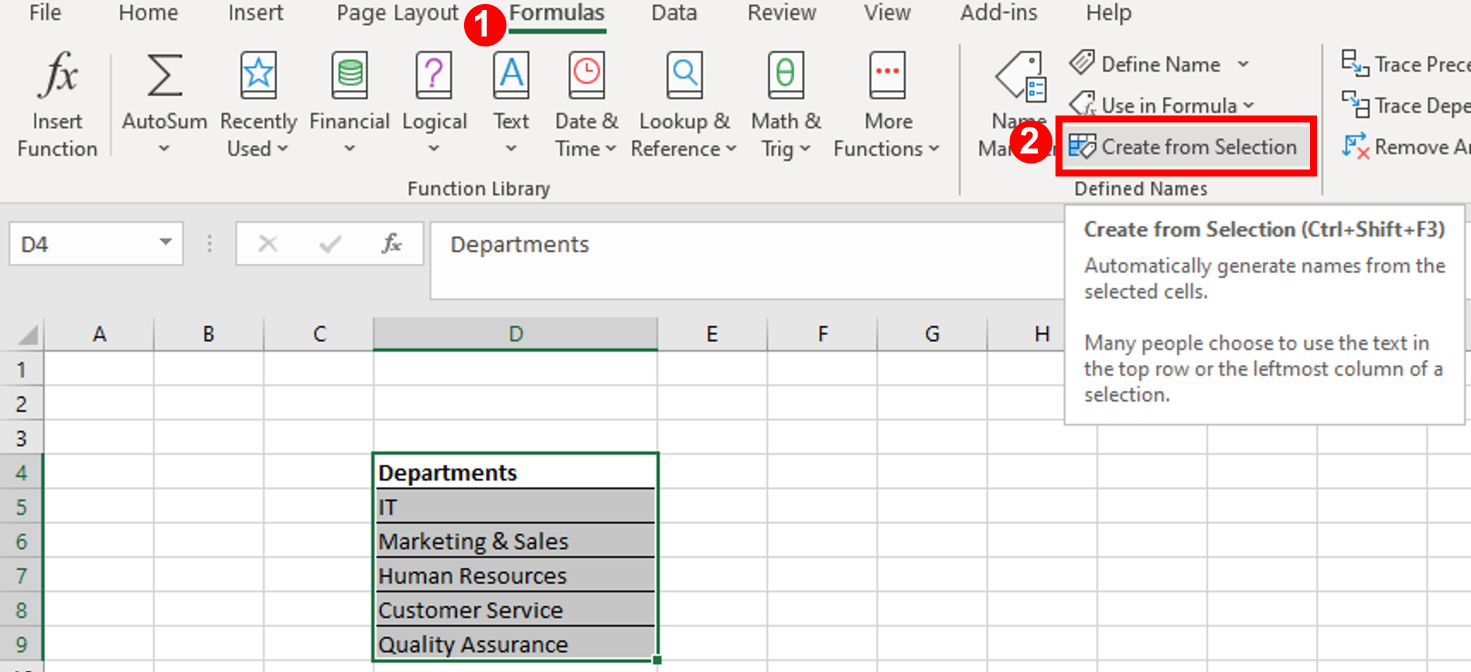Image resolution: width=1471 pixels, height=672 pixels.
Task: Open Lookup & Reference magnifier icon
Action: (x=685, y=76)
